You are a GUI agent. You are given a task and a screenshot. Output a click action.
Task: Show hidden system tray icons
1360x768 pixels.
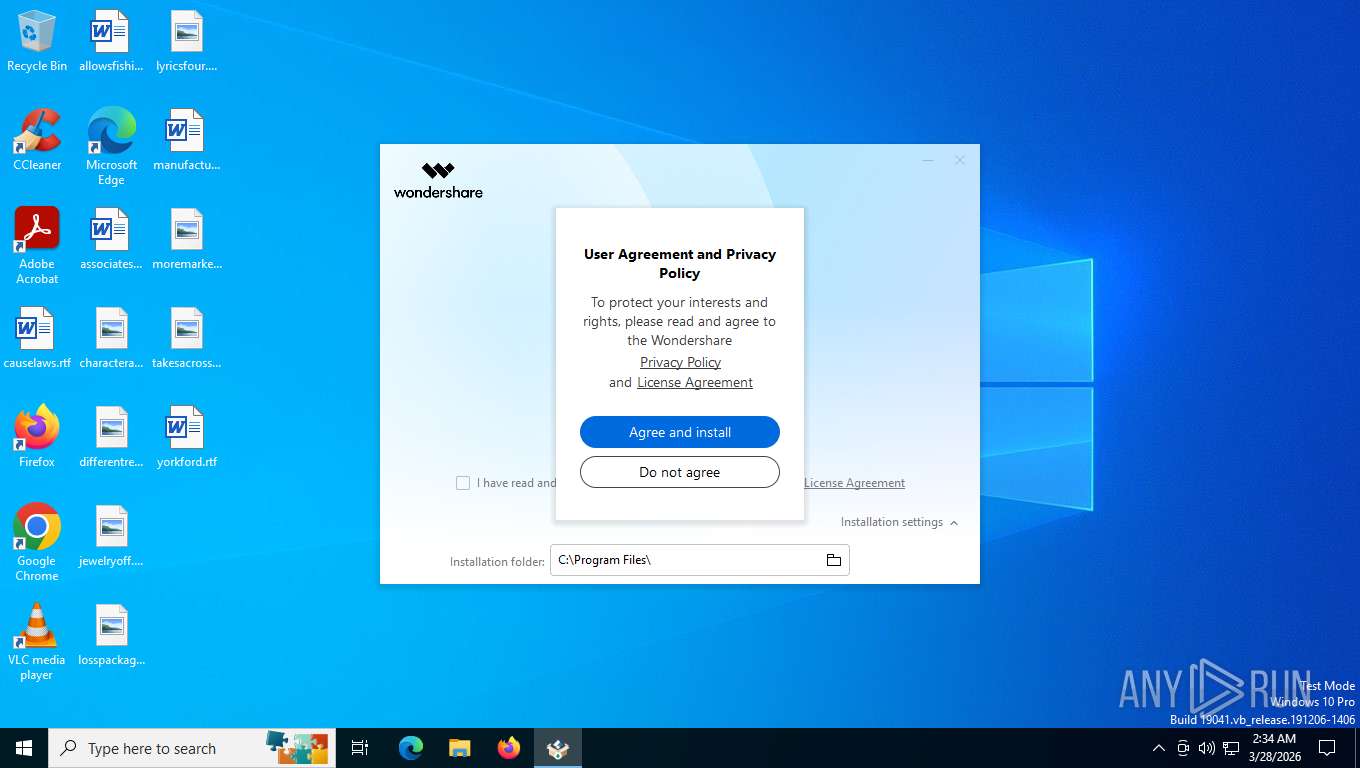tap(1159, 748)
